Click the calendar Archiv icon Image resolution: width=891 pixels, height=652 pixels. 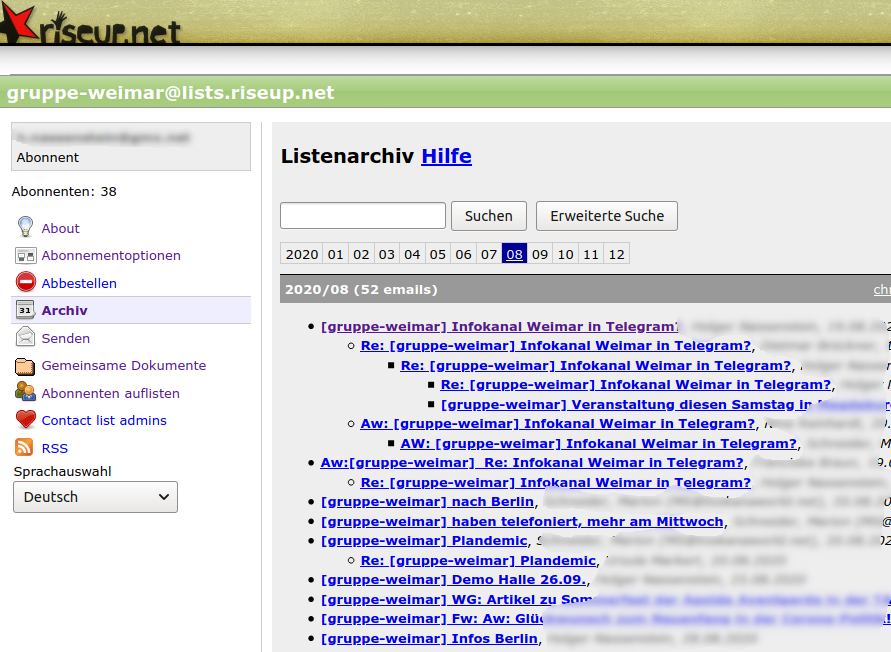point(25,310)
